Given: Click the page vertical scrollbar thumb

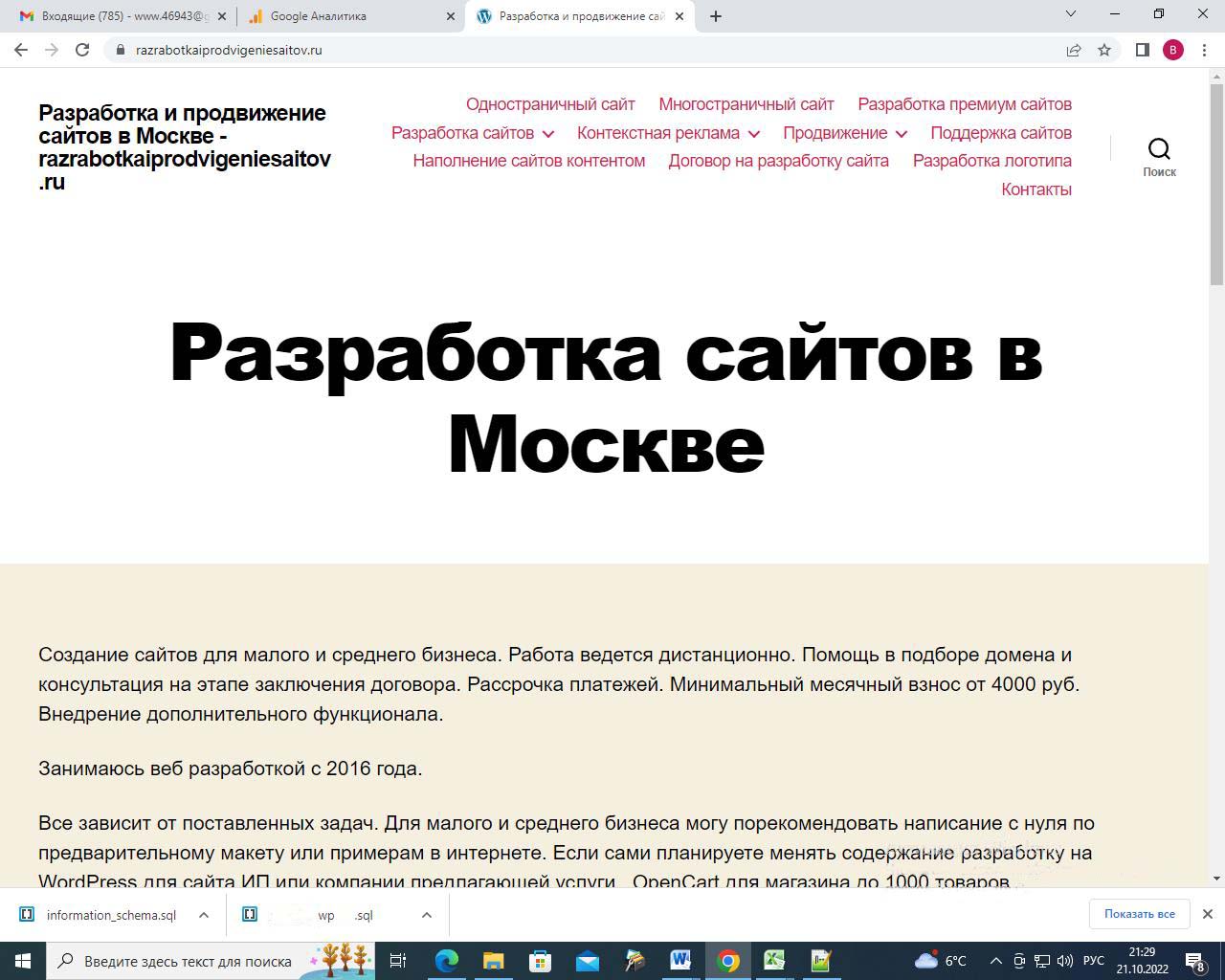Looking at the screenshot, I should pos(1216,184).
